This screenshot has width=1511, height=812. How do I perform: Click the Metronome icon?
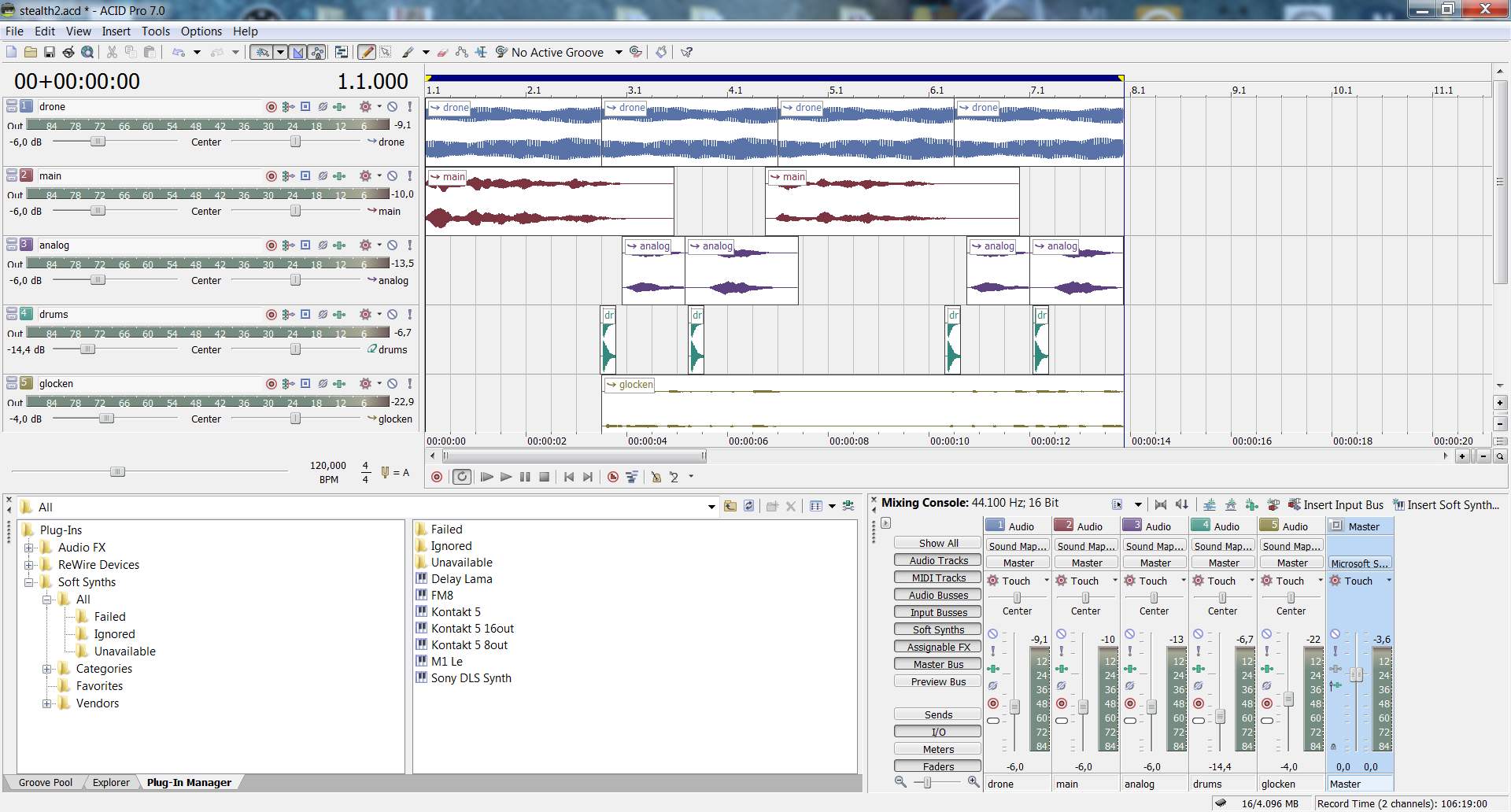[656, 477]
